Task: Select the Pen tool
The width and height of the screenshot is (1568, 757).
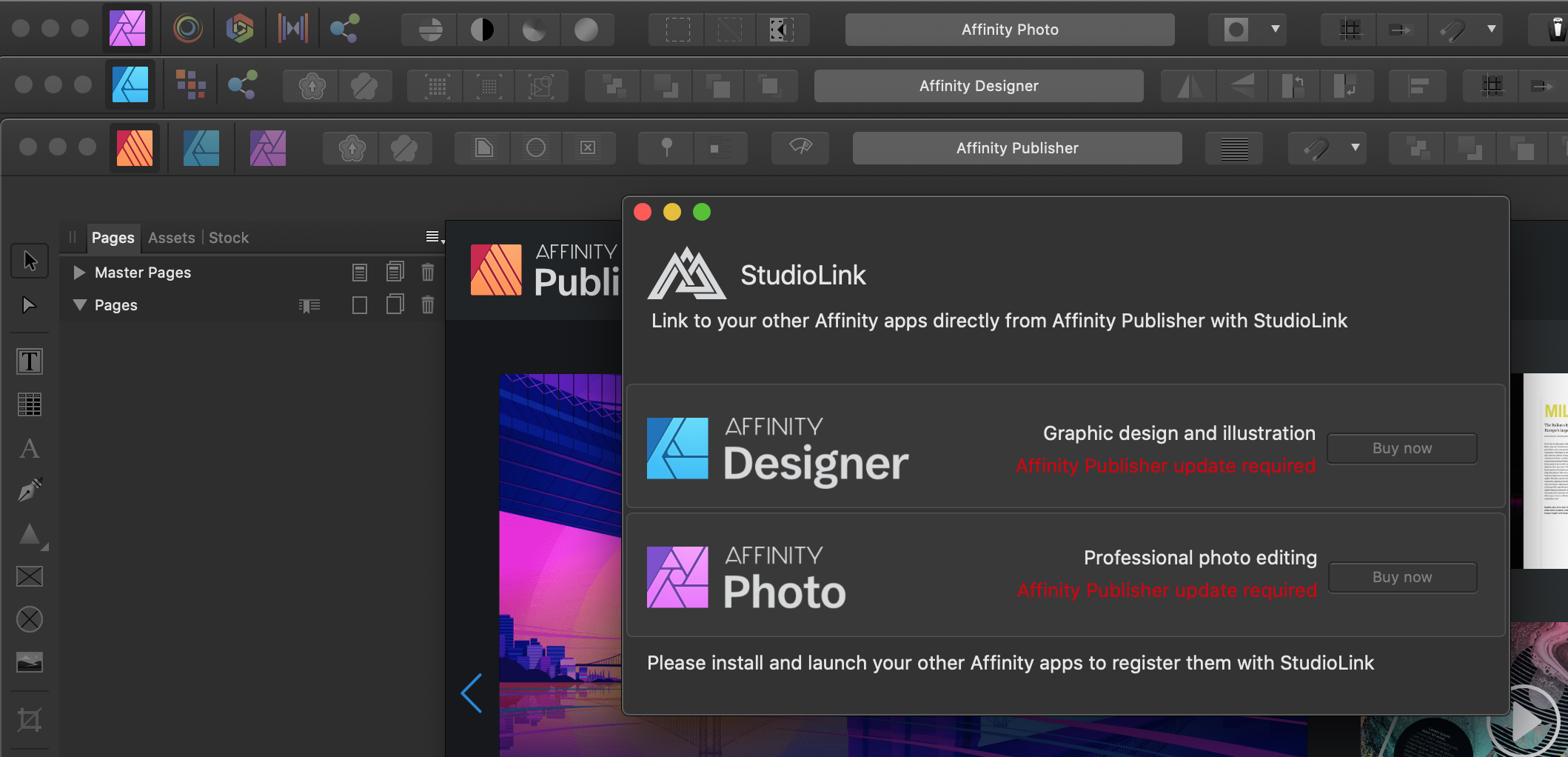Action: click(30, 490)
